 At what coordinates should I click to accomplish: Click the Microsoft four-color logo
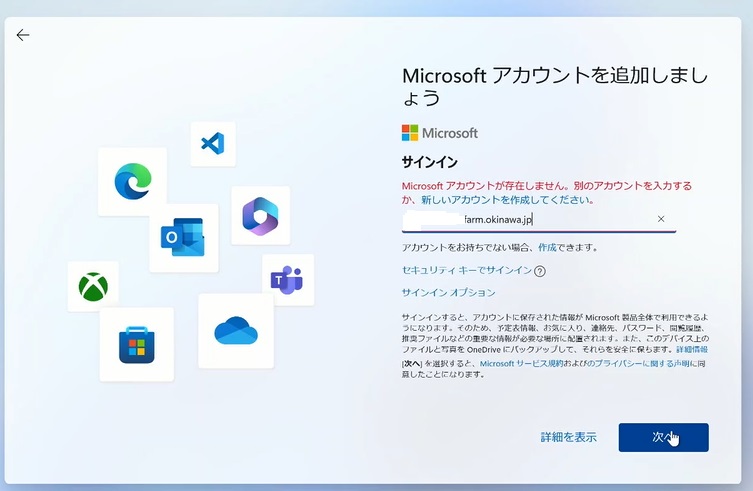[x=410, y=133]
